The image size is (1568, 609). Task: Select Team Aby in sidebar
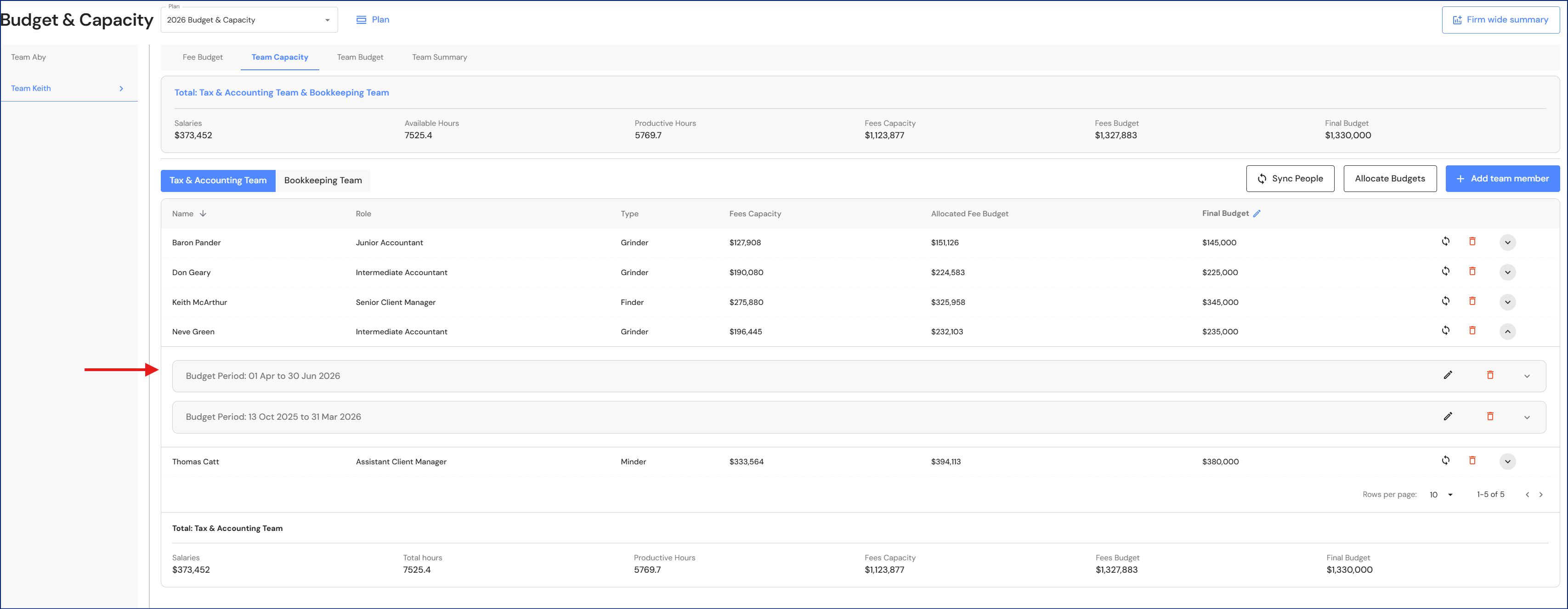click(28, 57)
